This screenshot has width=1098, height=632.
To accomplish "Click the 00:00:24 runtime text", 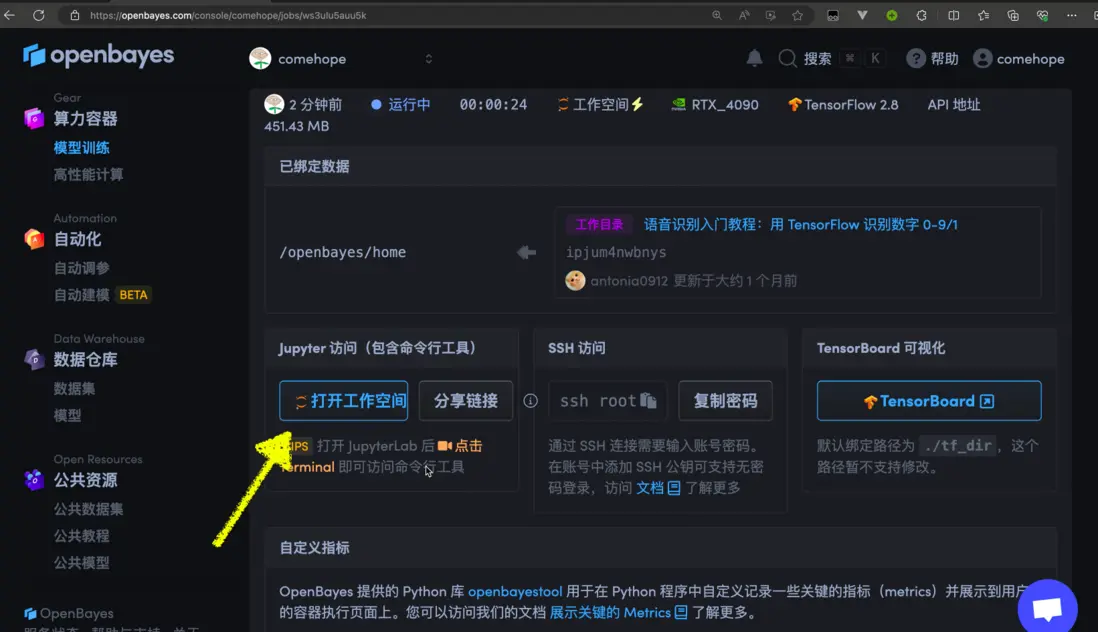I will [493, 104].
